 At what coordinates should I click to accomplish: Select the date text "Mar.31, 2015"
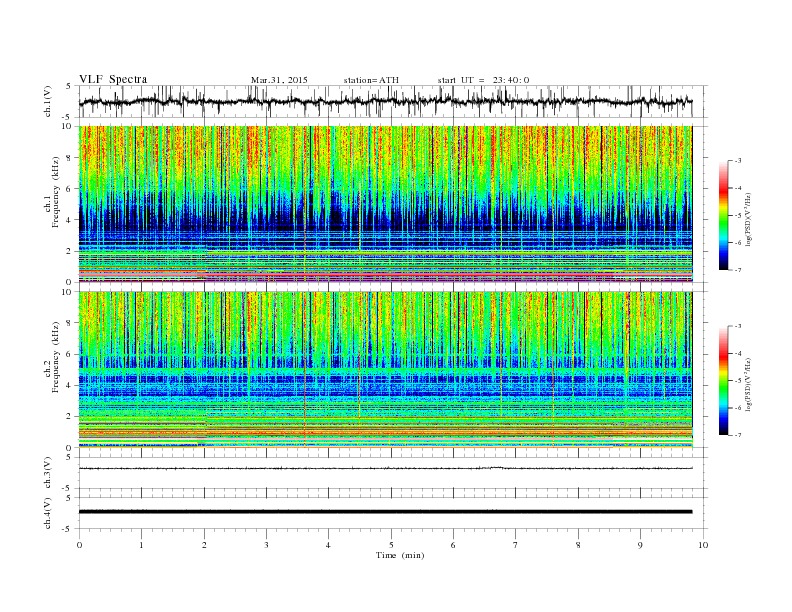(279, 80)
